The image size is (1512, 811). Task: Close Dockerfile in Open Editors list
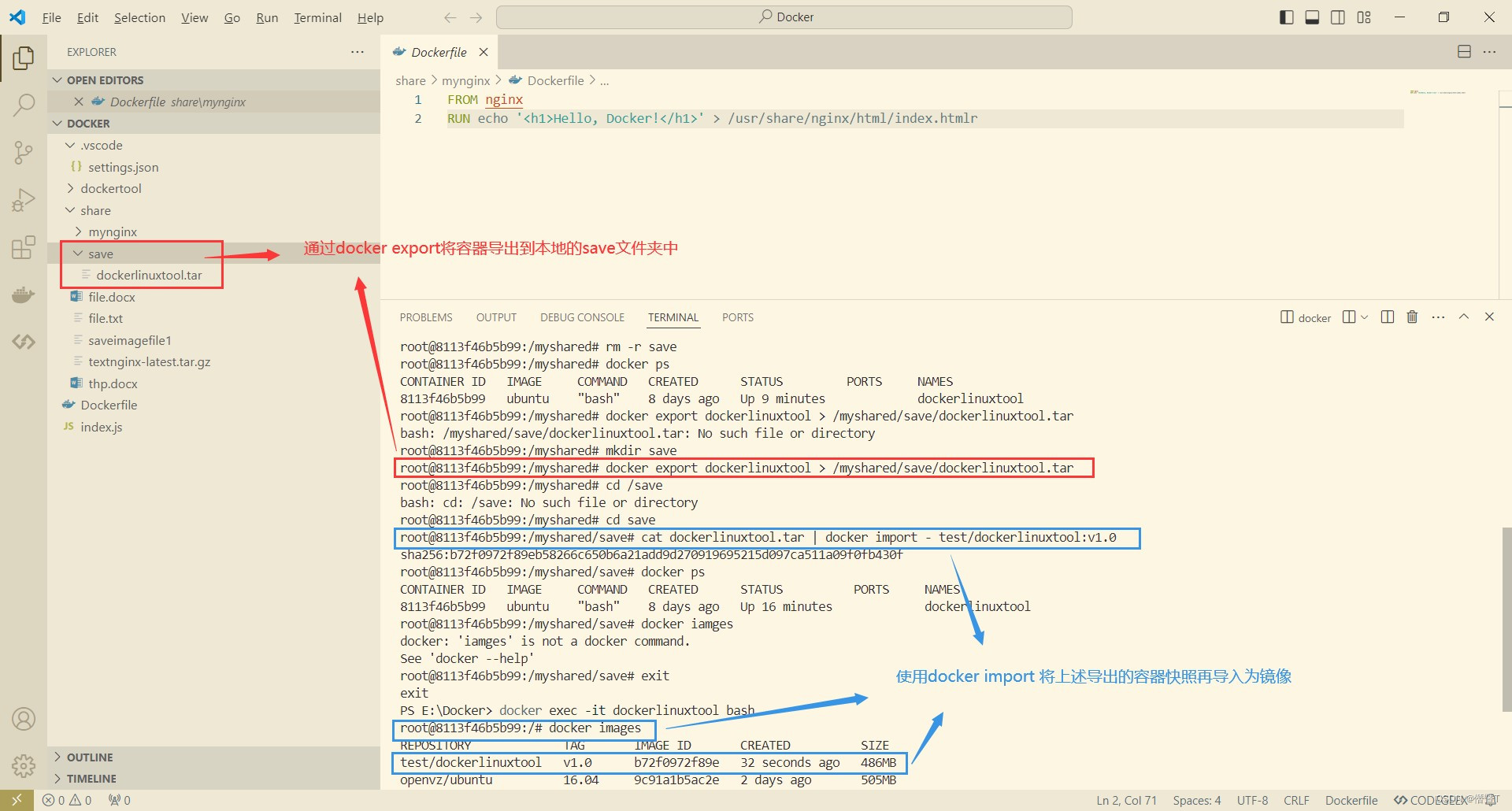coord(79,102)
